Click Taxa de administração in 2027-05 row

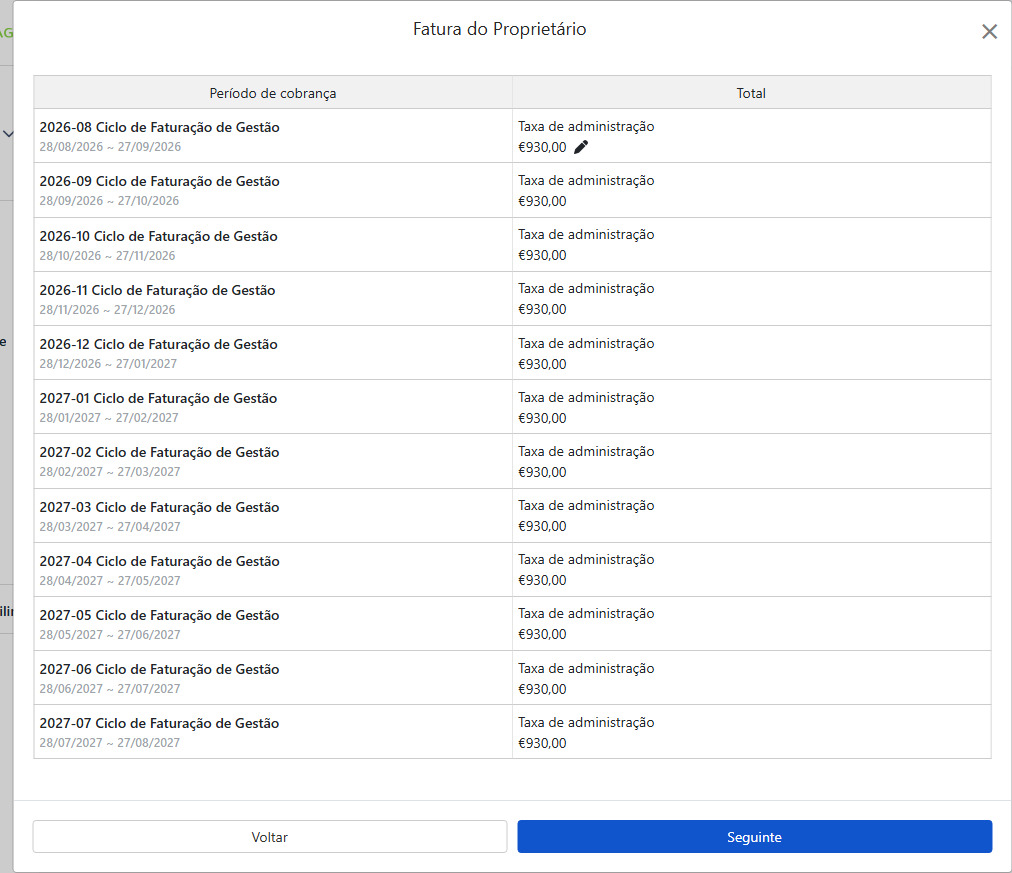pyautogui.click(x=586, y=614)
